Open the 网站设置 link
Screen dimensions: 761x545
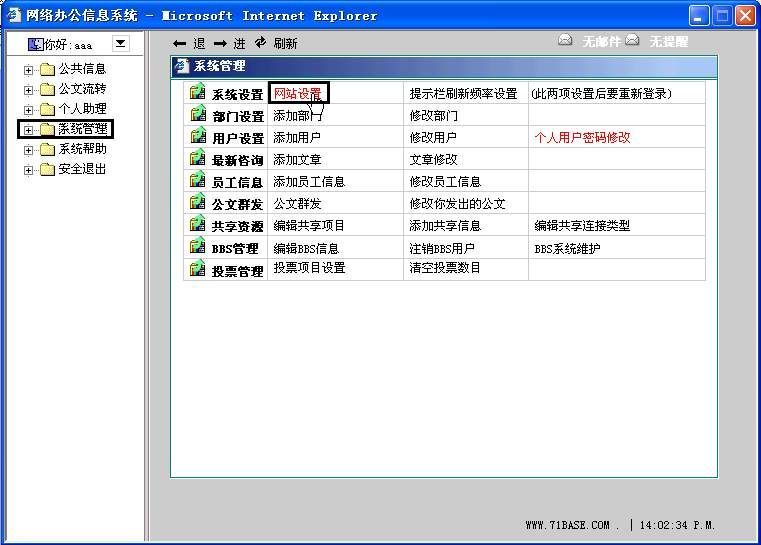tap(297, 93)
